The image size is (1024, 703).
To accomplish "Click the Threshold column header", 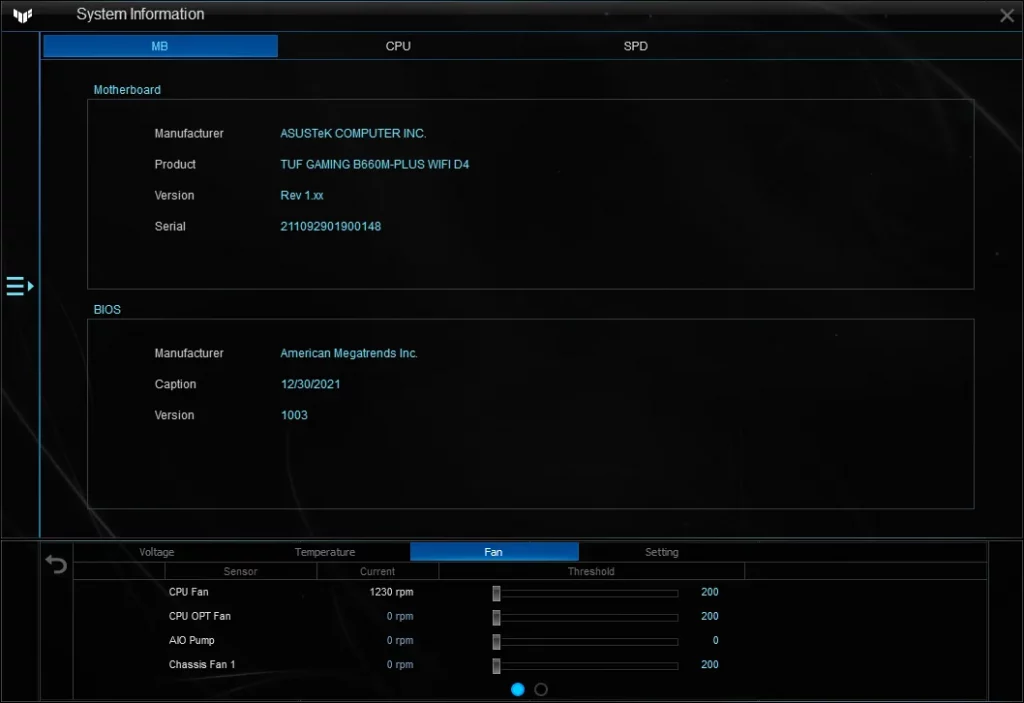I will [591, 572].
